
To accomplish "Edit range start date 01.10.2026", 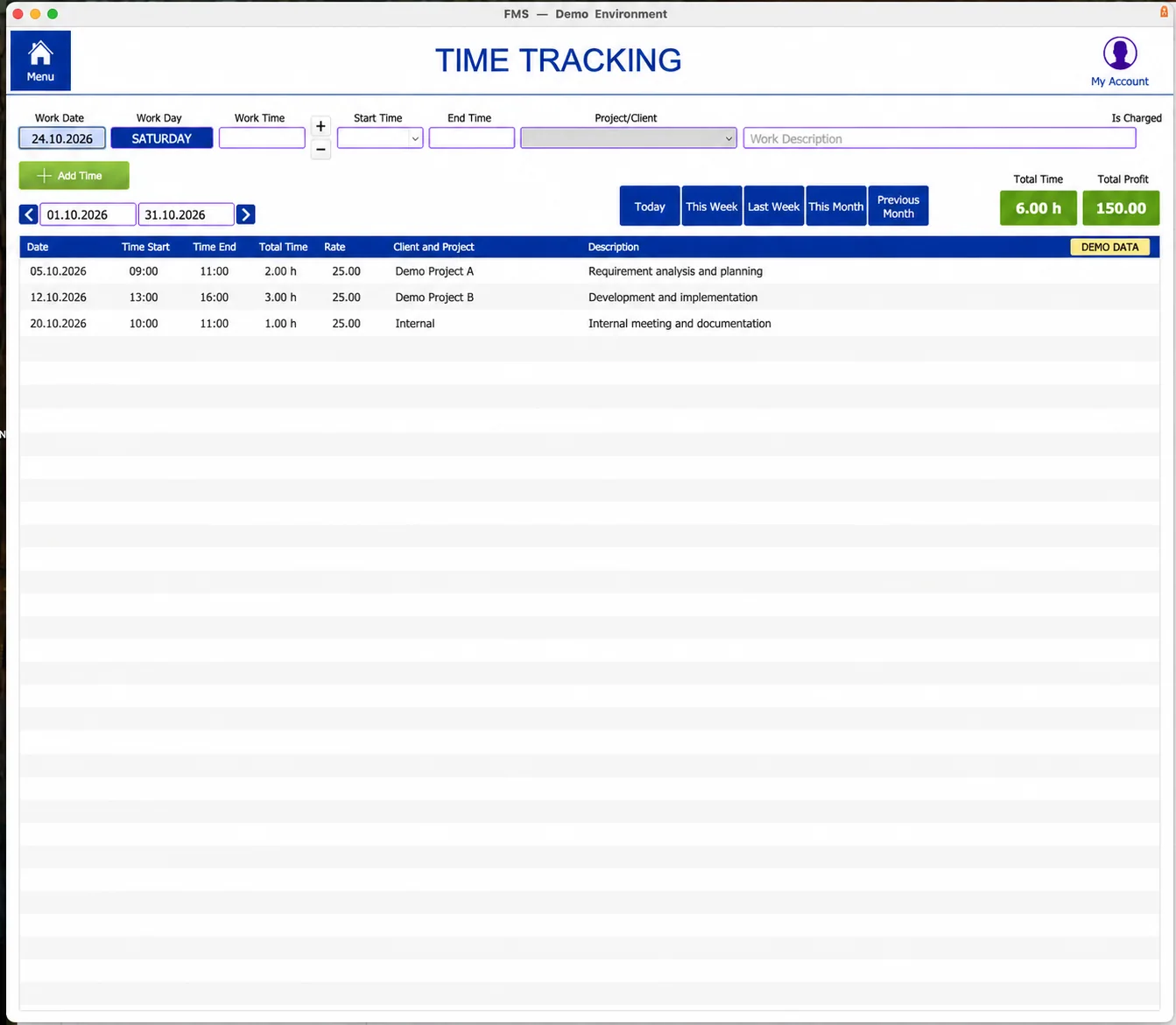I will pyautogui.click(x=88, y=214).
